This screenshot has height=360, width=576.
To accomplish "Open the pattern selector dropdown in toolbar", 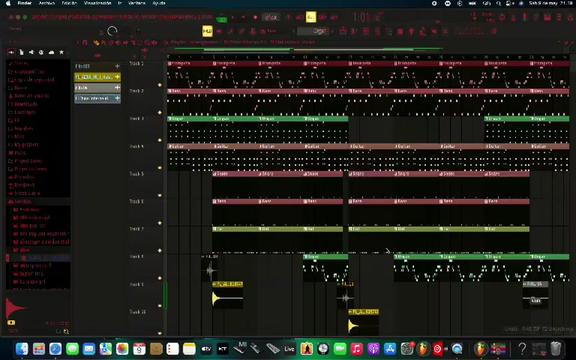I will tap(313, 31).
